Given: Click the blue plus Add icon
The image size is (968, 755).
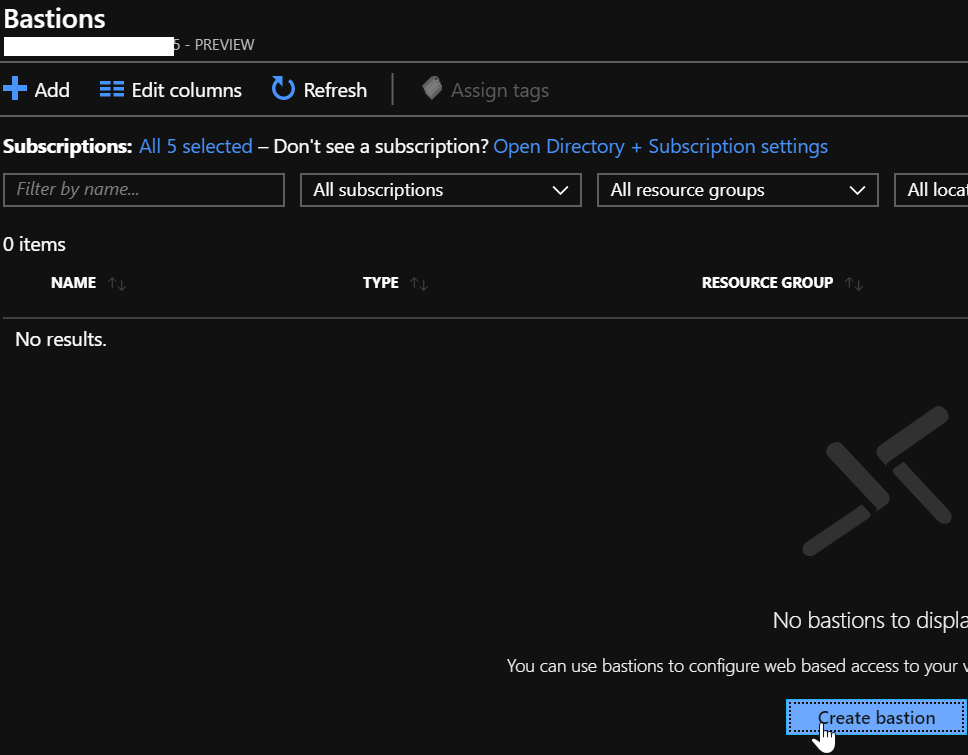Looking at the screenshot, I should 15,89.
